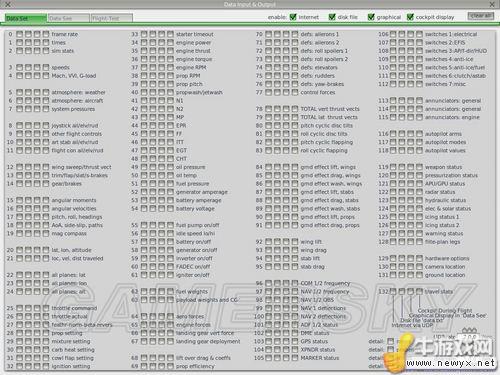This screenshot has height=375, width=500.
Task: Enable graphical display for landing gear deployment
Action: pyautogui.click(x=162, y=341)
